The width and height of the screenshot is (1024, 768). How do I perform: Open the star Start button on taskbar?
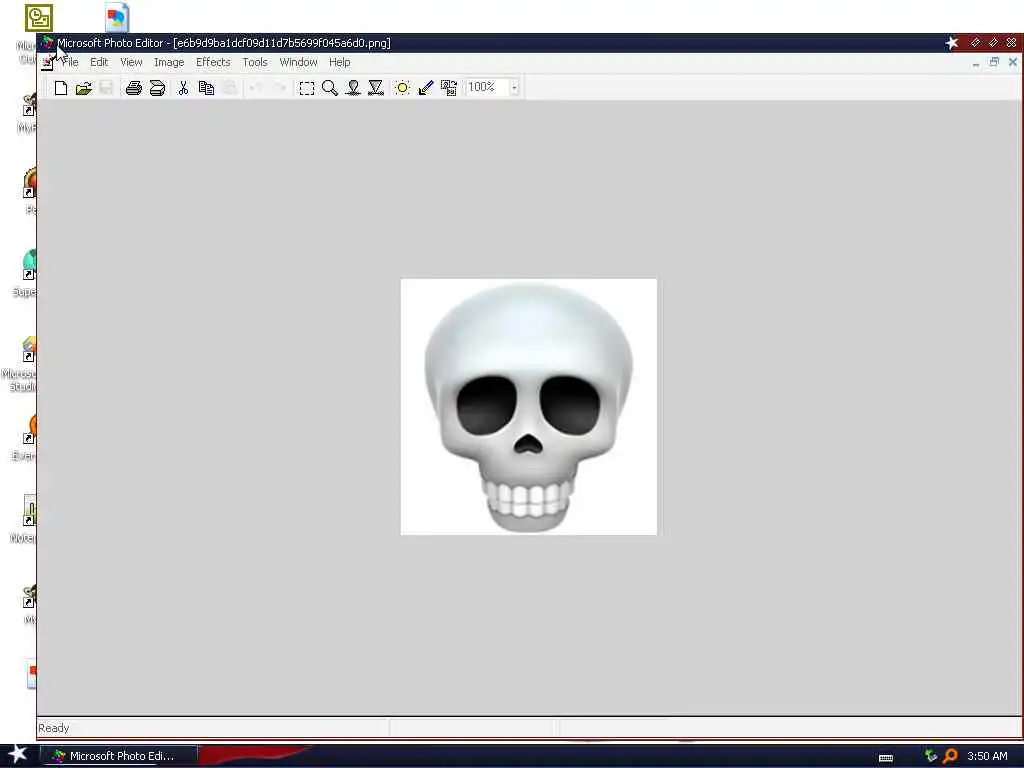click(18, 755)
